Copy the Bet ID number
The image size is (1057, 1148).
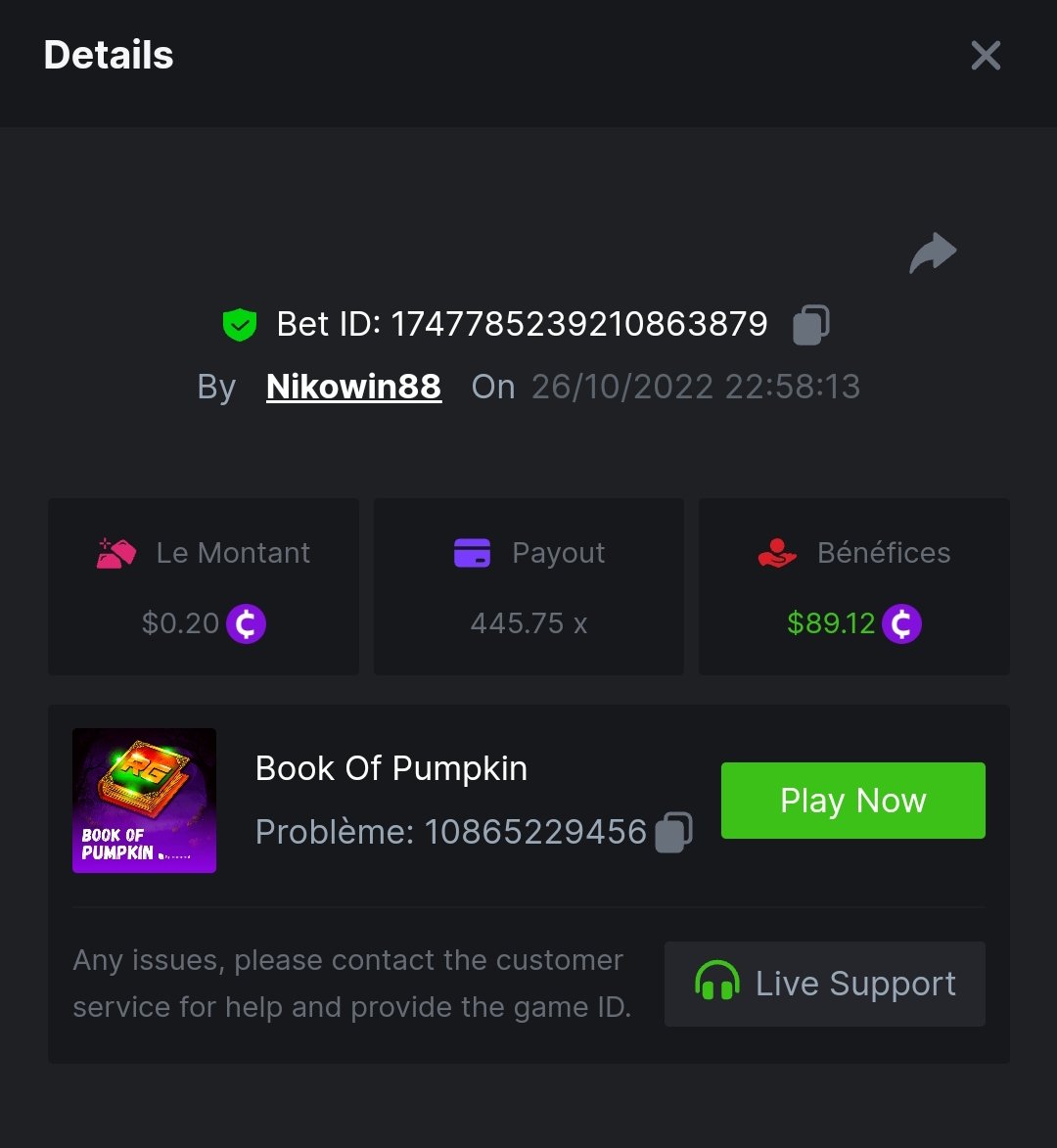(x=810, y=325)
